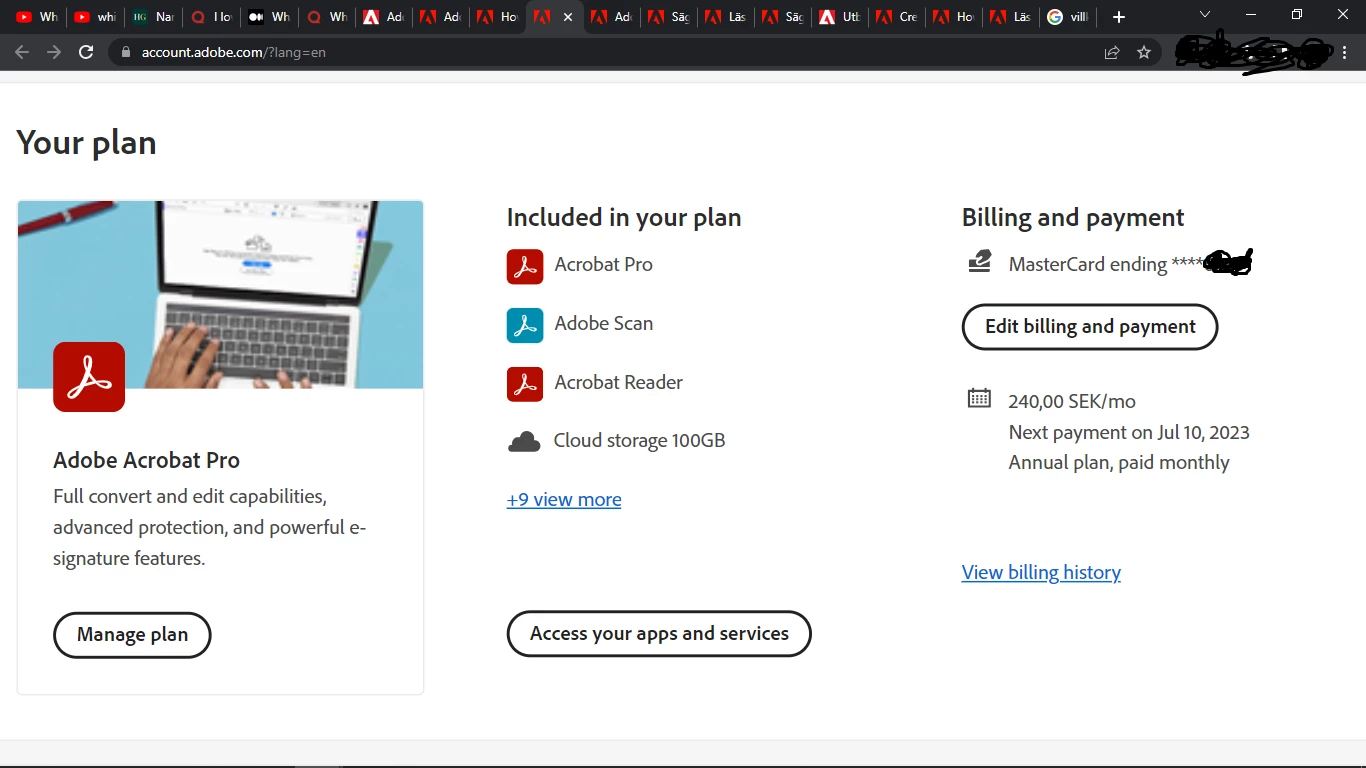Click the Adobe Scan app icon
This screenshot has height=768, width=1366.
click(x=525, y=325)
